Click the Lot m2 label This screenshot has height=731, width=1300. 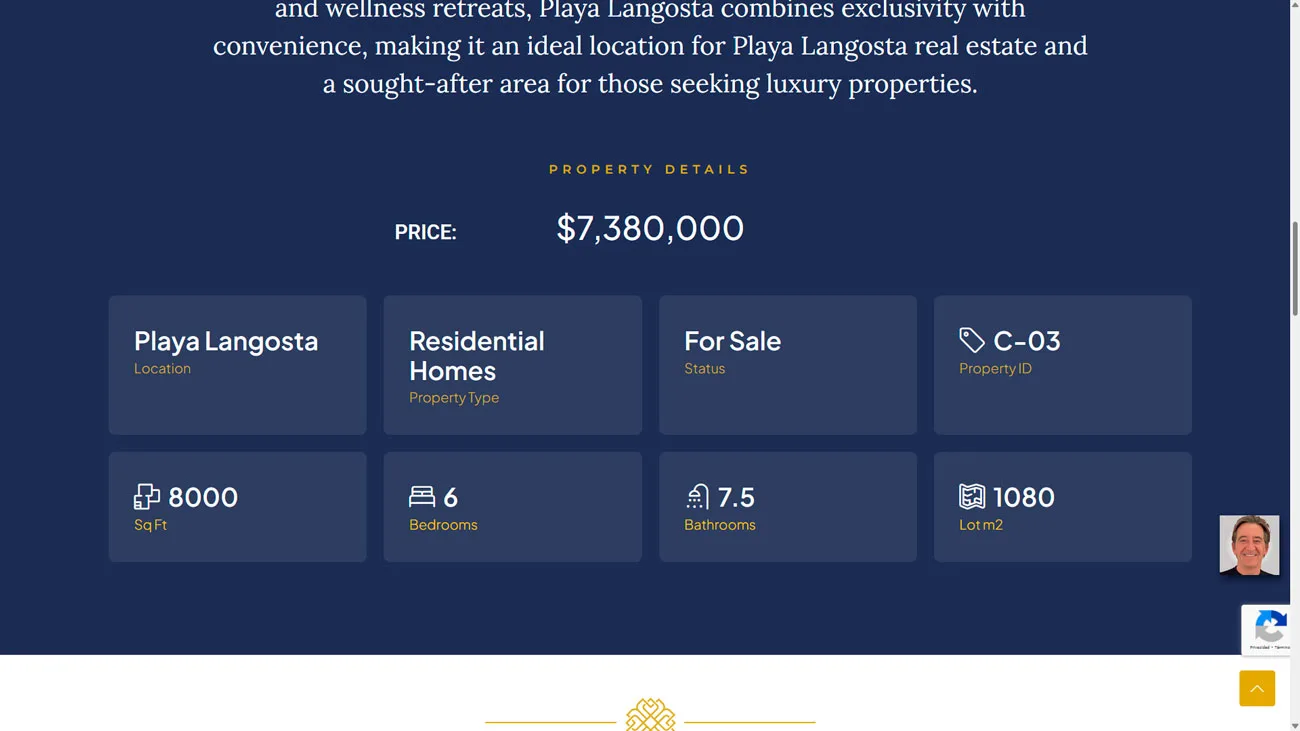(981, 525)
